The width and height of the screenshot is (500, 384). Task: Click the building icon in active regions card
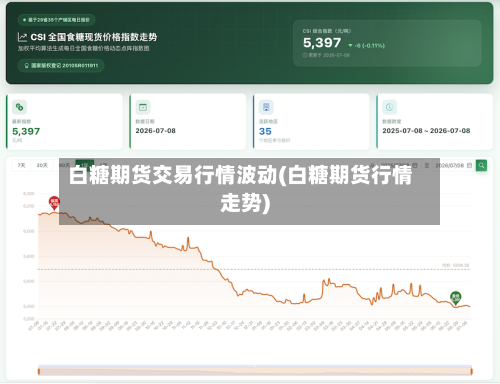[x=266, y=107]
